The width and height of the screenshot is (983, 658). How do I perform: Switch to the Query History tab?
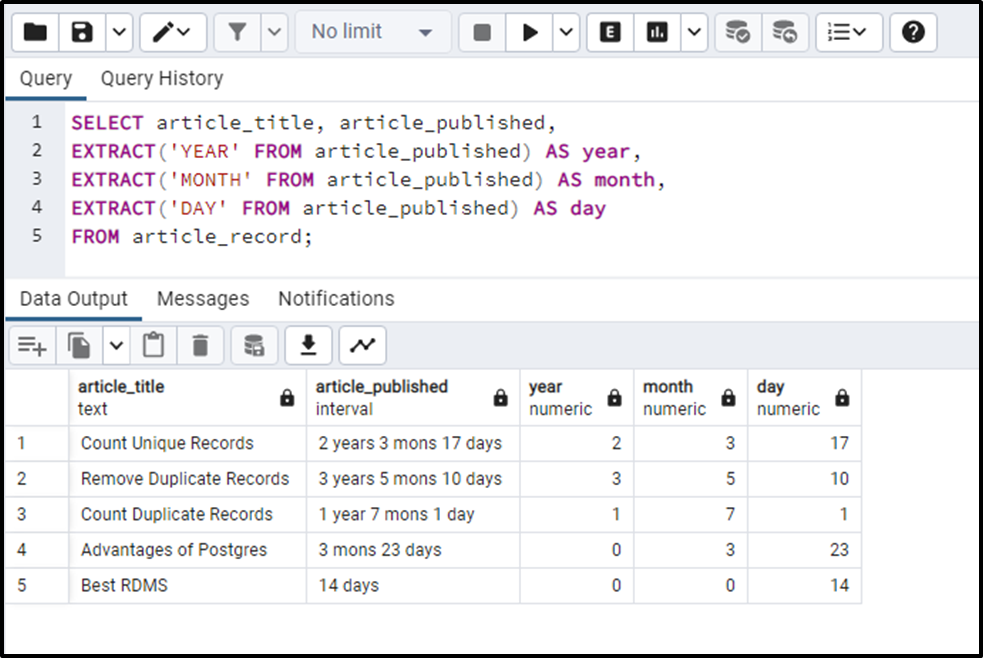click(x=161, y=78)
